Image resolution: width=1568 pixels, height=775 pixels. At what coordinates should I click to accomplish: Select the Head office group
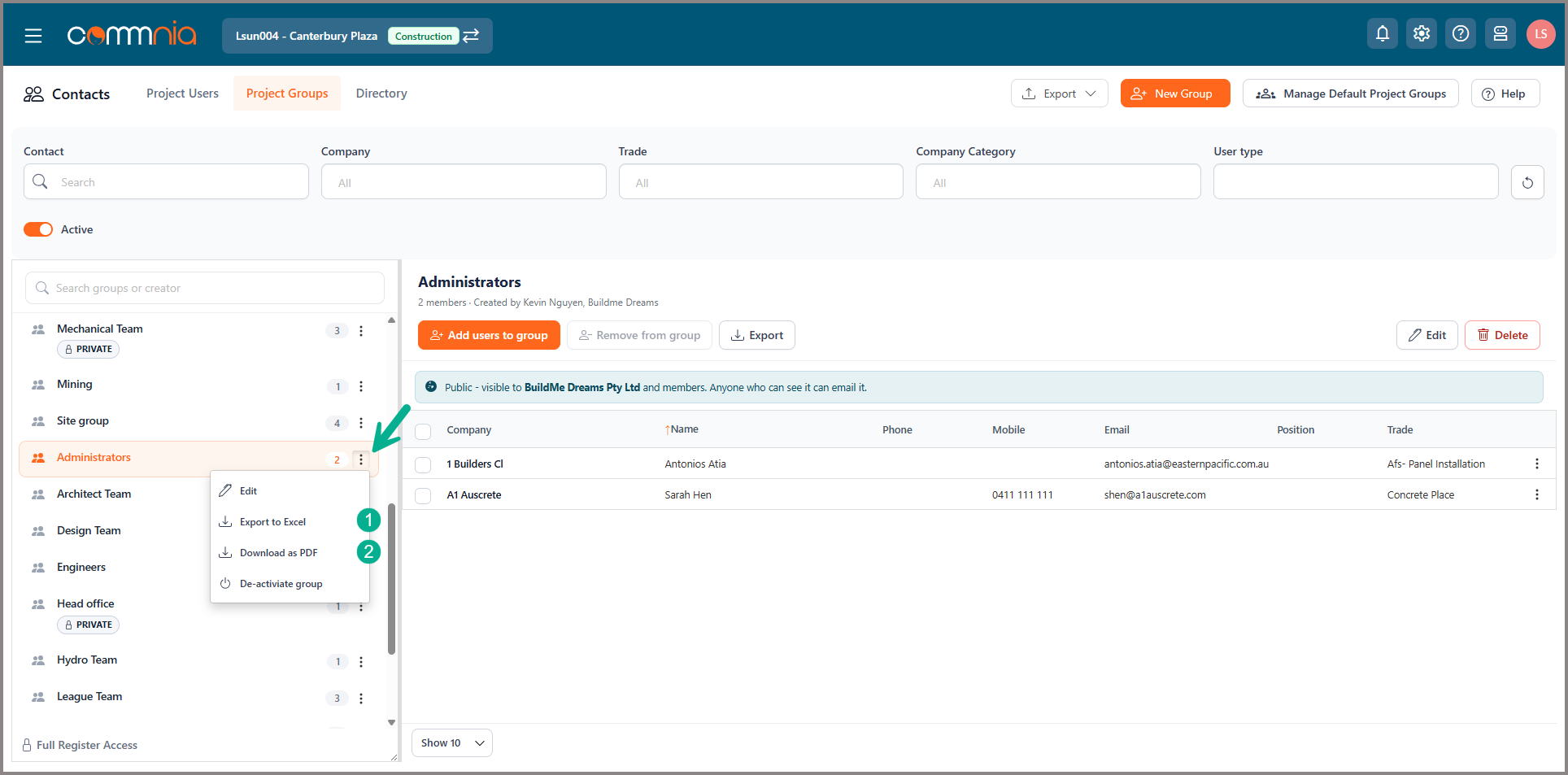[x=85, y=604]
